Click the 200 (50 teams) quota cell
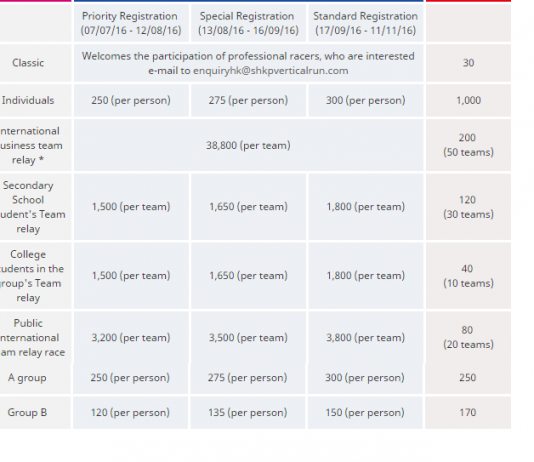This screenshot has width=534, height=462. tap(468, 145)
